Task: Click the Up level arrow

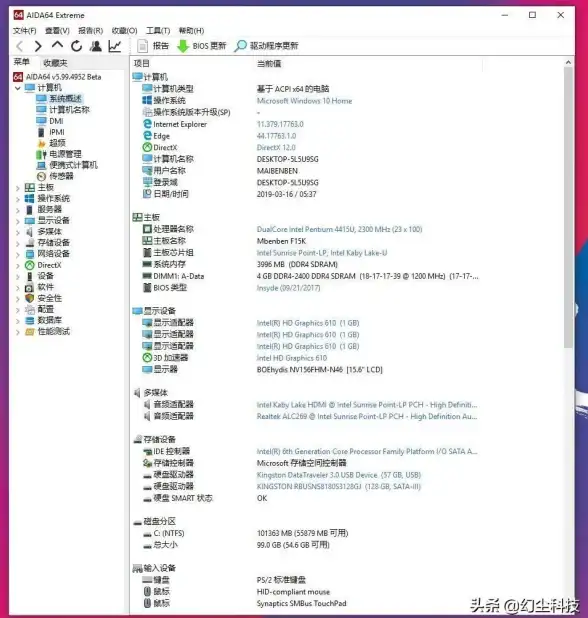Action: [57, 45]
